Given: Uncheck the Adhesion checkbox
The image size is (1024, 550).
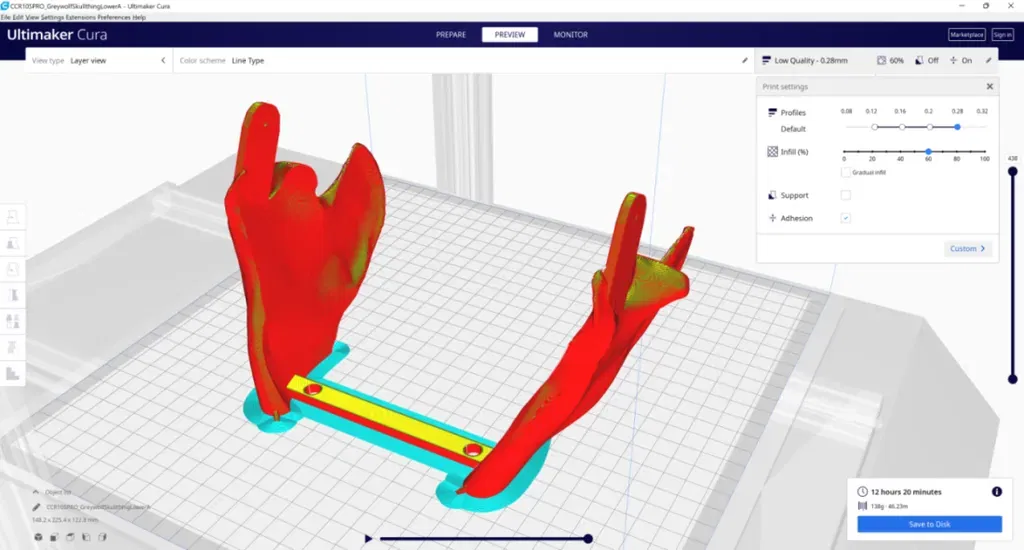Looking at the screenshot, I should (846, 218).
